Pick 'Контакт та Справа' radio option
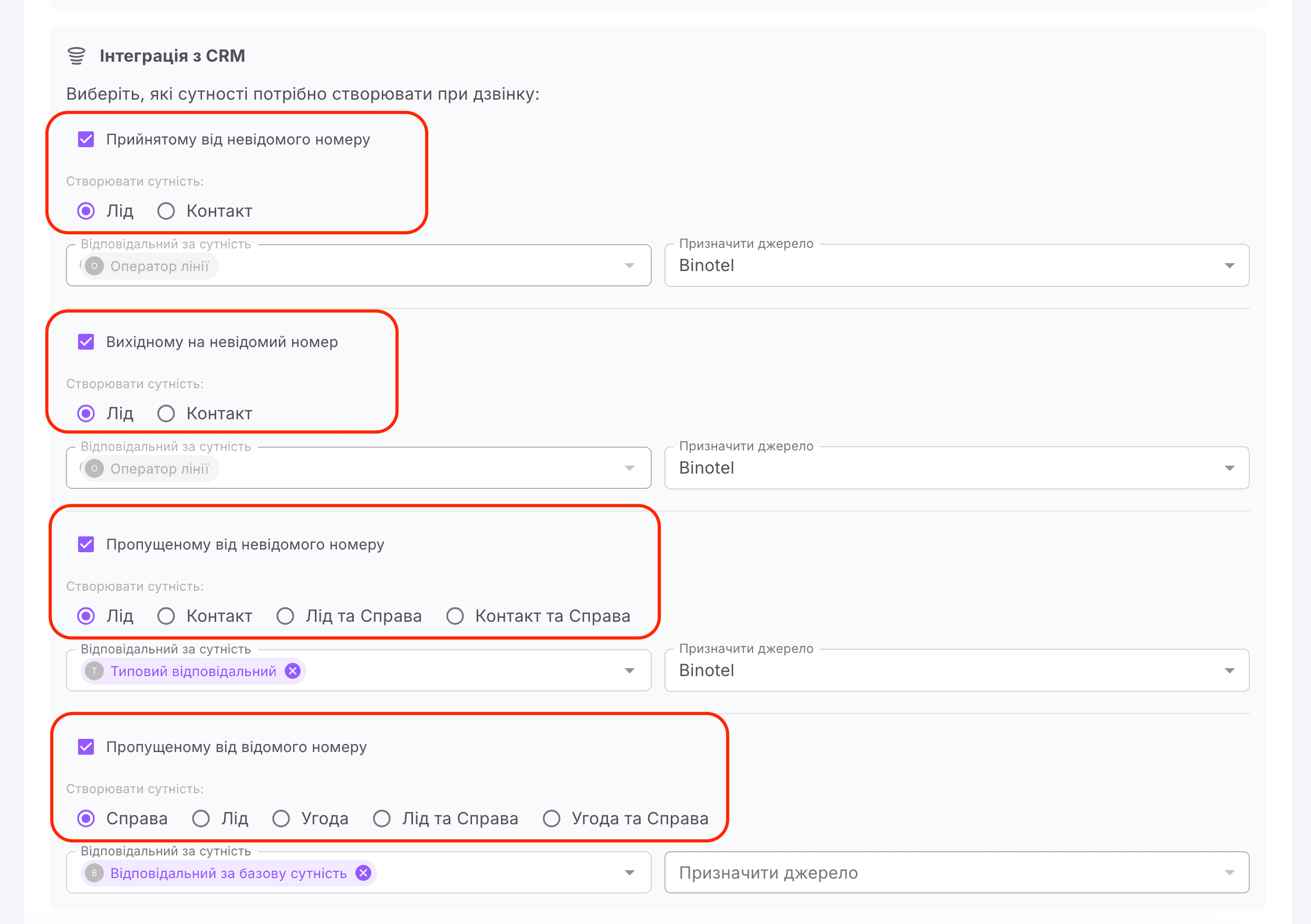 [x=455, y=616]
